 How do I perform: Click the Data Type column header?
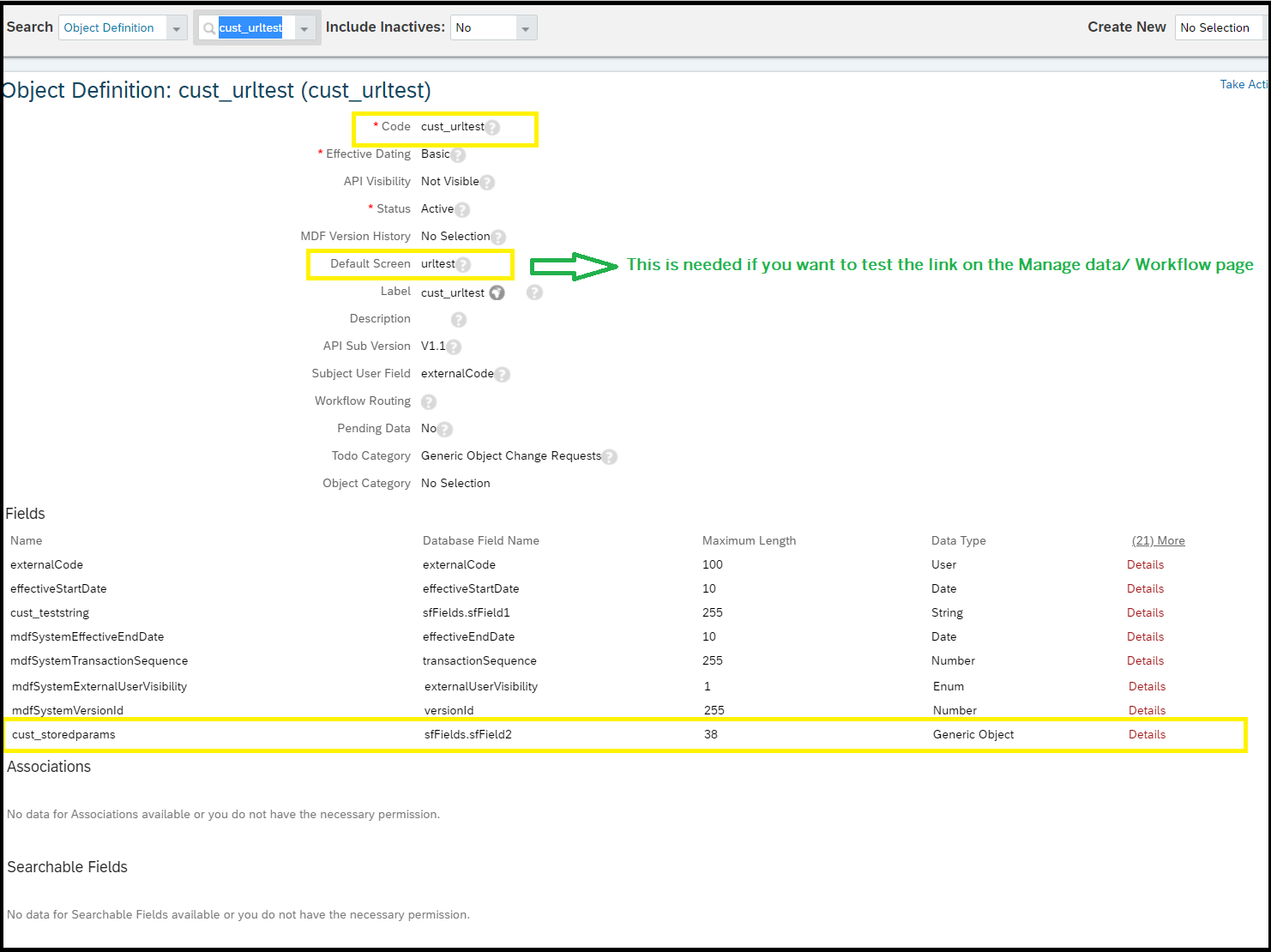point(959,540)
